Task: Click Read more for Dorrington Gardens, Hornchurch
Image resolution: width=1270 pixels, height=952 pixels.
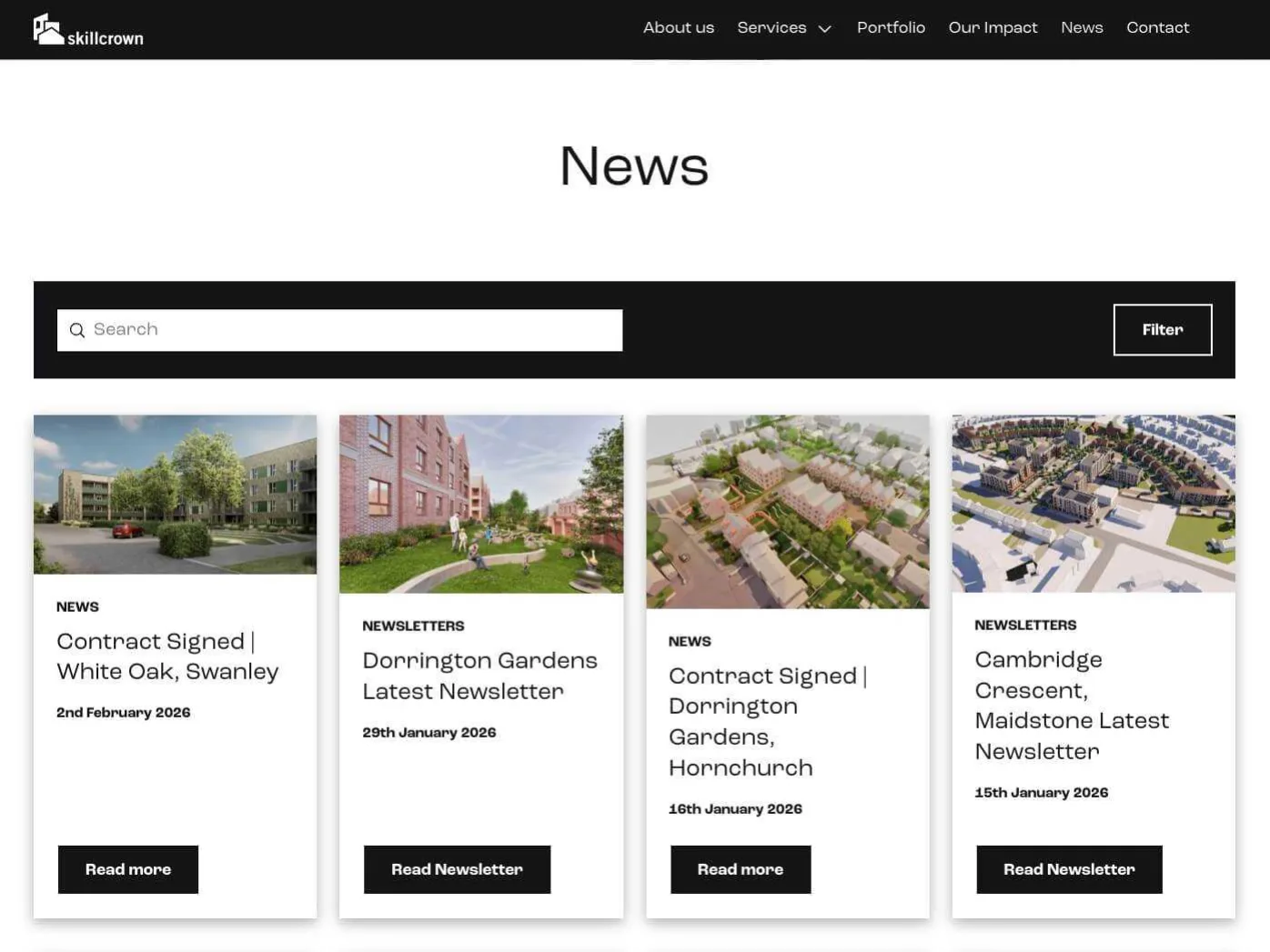Action: coord(740,869)
